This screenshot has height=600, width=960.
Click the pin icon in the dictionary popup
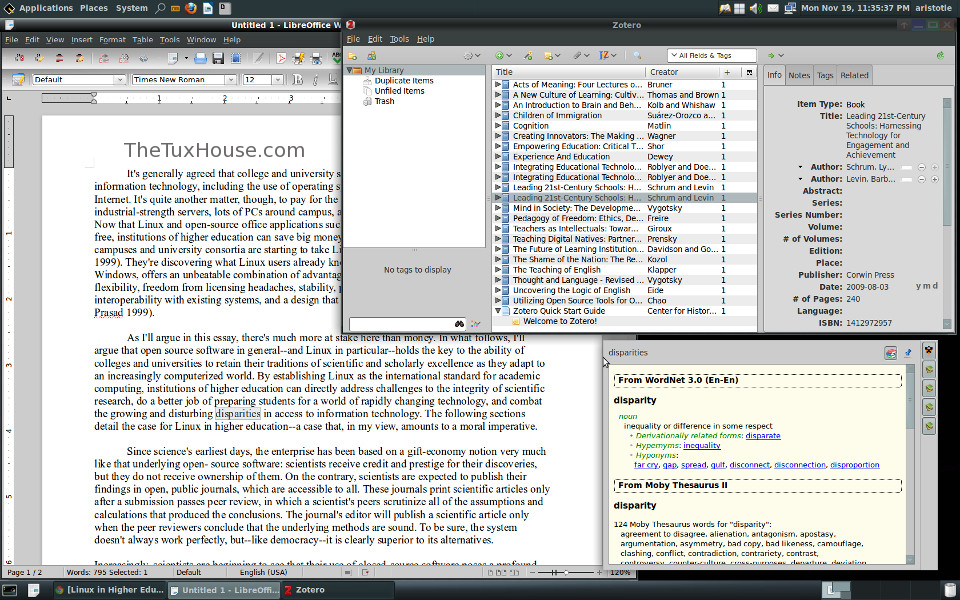click(908, 352)
